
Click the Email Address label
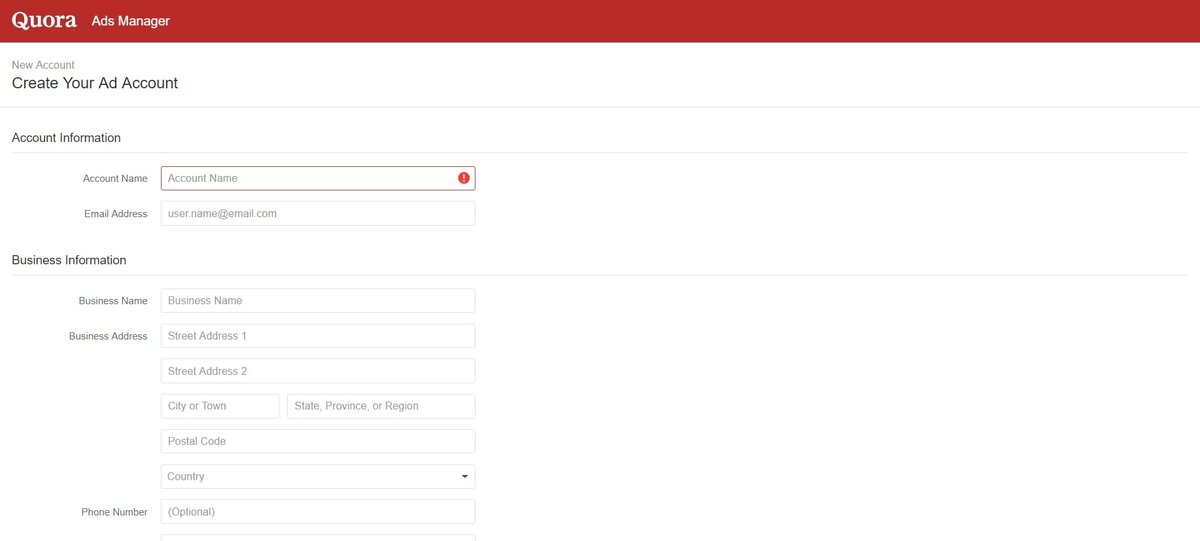[x=116, y=213]
